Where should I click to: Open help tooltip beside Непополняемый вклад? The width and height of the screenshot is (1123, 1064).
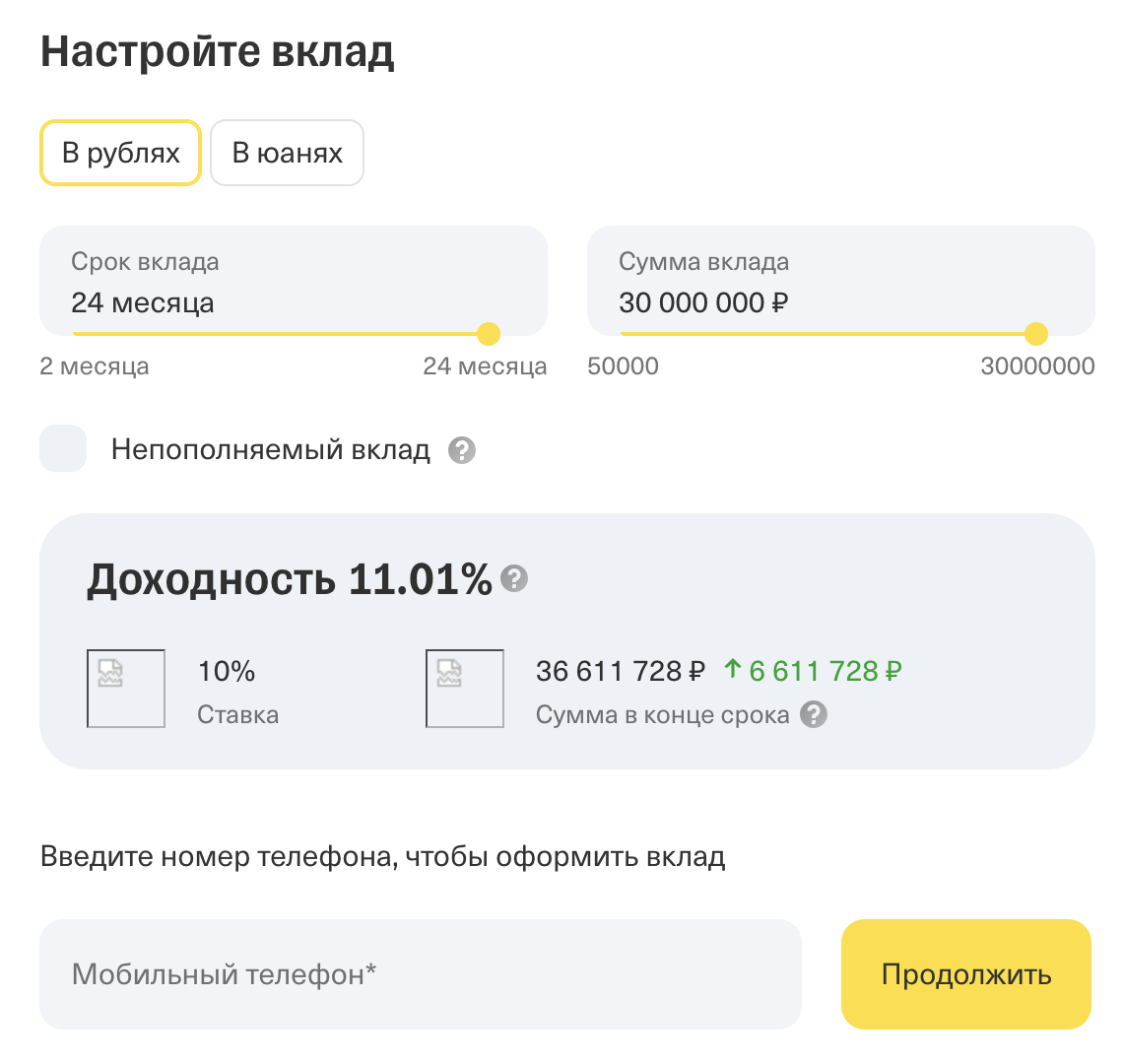tap(461, 451)
